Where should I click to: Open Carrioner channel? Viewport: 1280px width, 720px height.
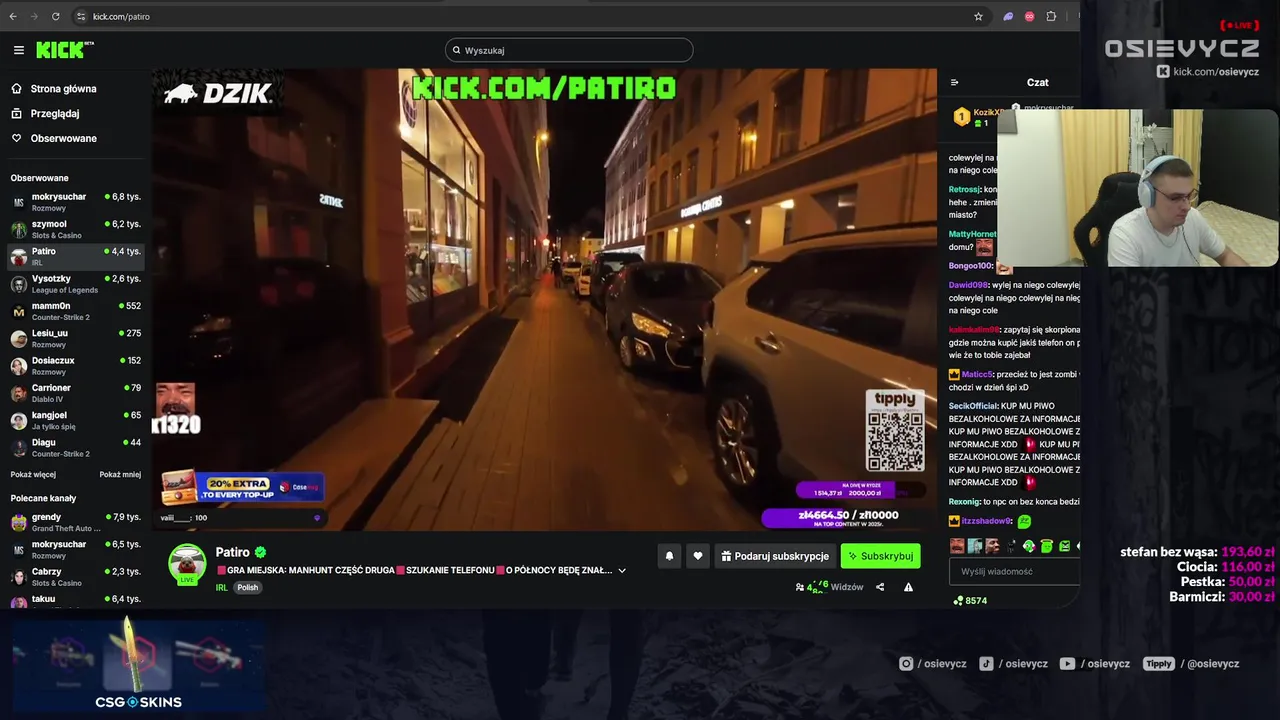click(x=76, y=393)
